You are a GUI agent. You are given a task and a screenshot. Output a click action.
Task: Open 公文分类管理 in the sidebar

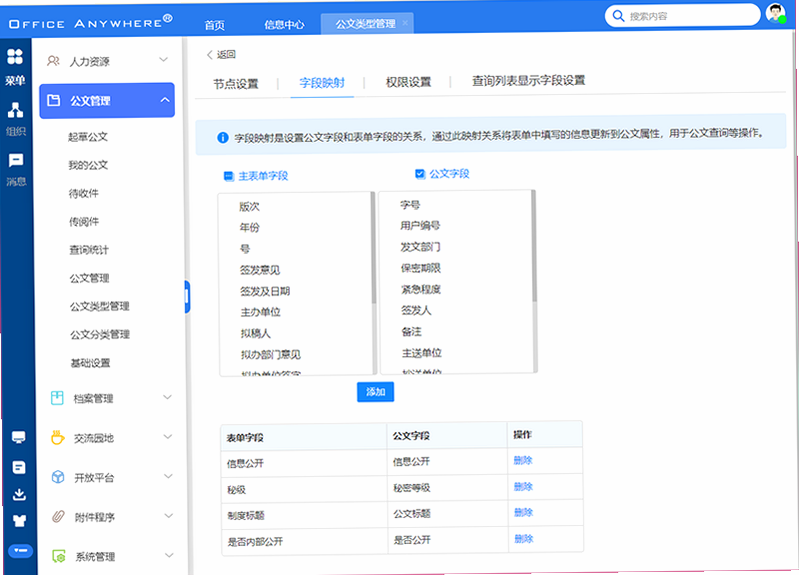(x=100, y=334)
